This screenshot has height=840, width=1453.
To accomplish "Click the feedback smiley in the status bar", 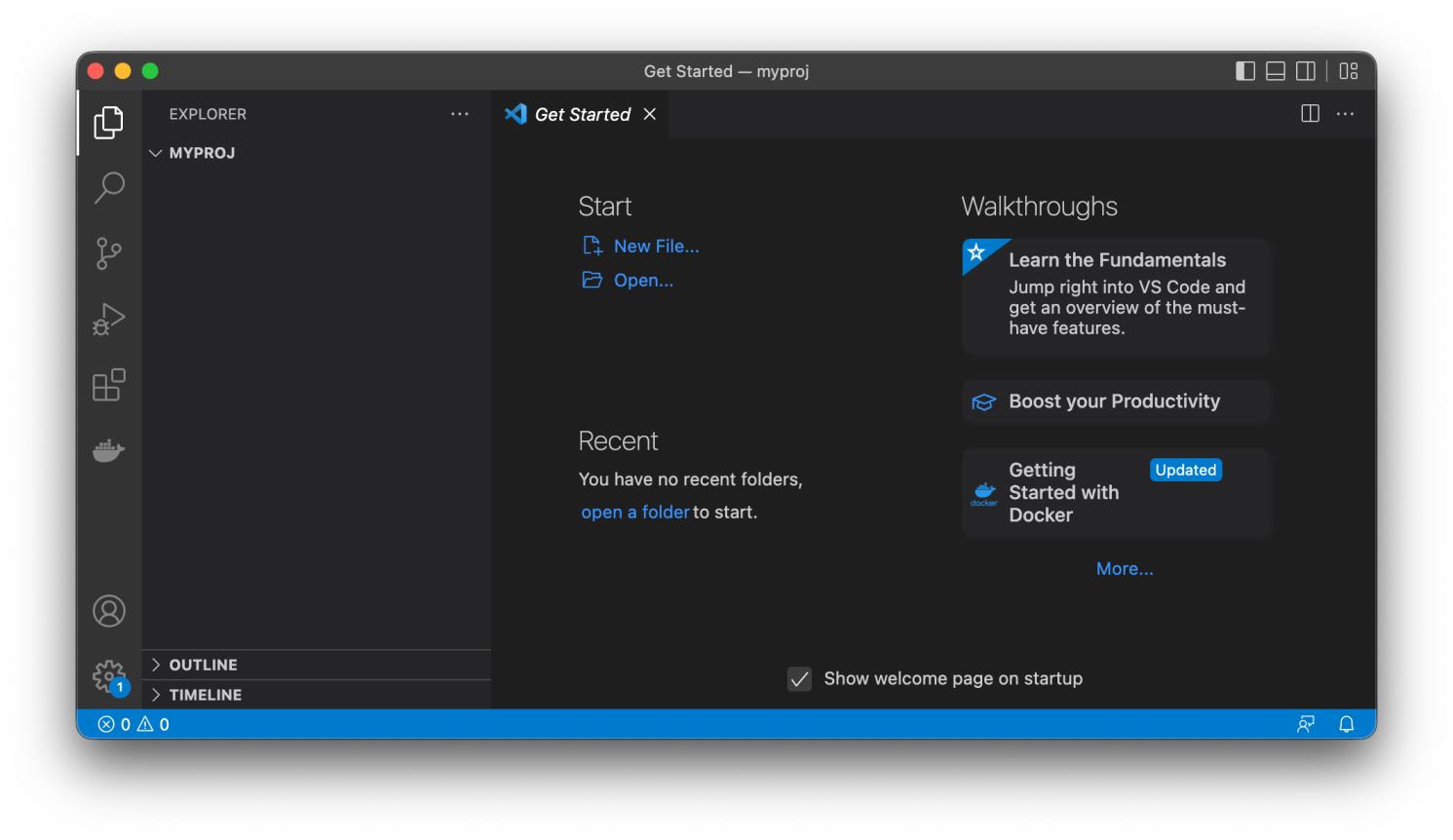I will tap(1306, 724).
